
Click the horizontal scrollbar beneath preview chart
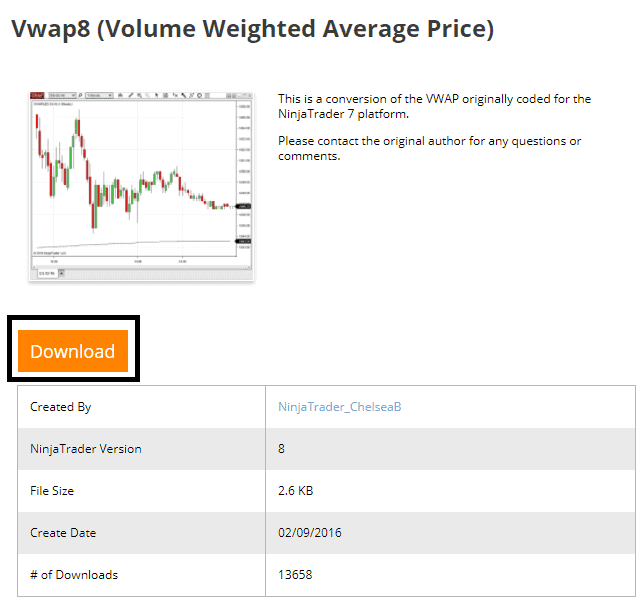point(141,267)
